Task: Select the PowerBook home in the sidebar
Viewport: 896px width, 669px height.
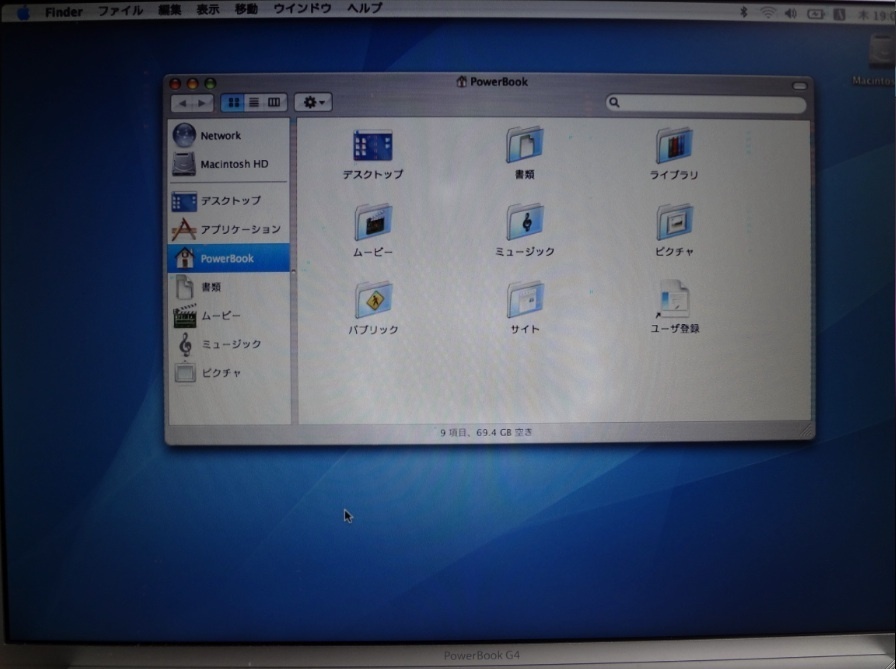Action: click(229, 258)
